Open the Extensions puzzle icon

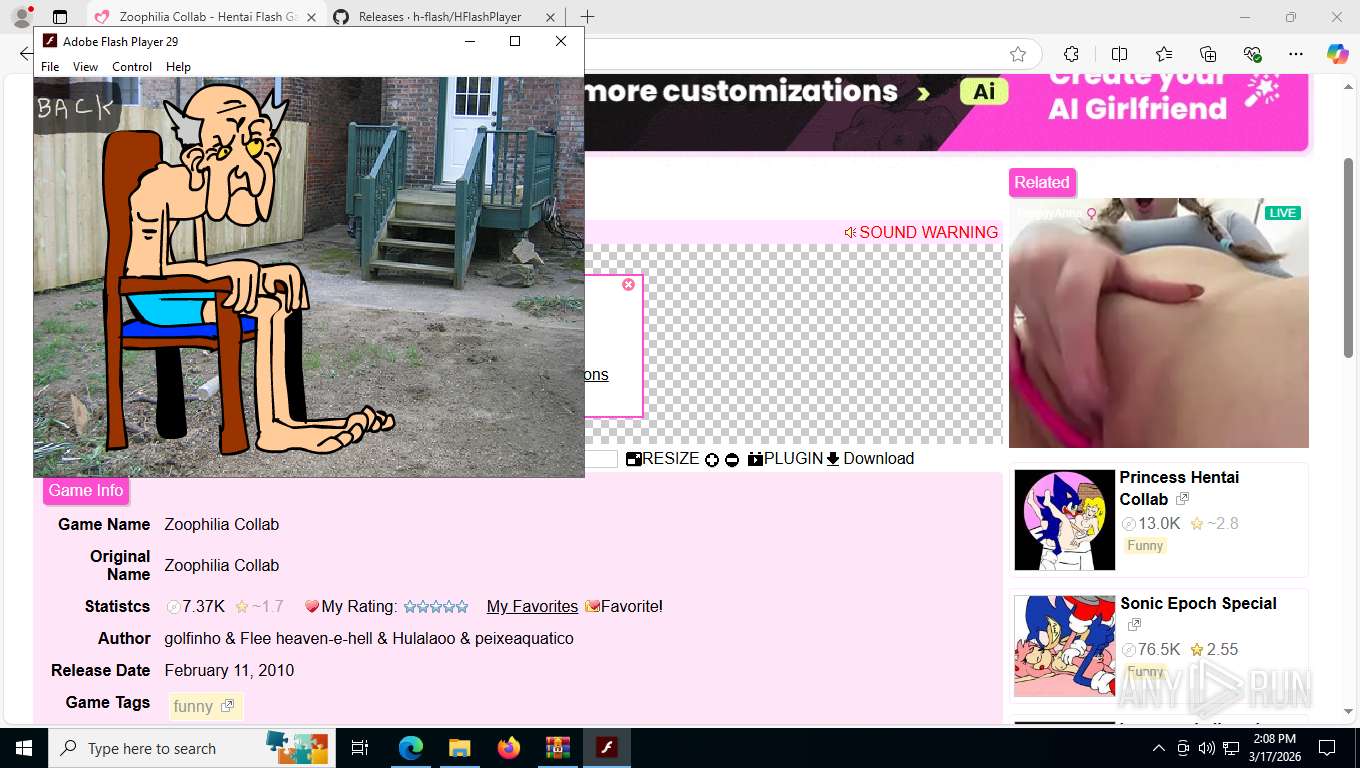1071,54
